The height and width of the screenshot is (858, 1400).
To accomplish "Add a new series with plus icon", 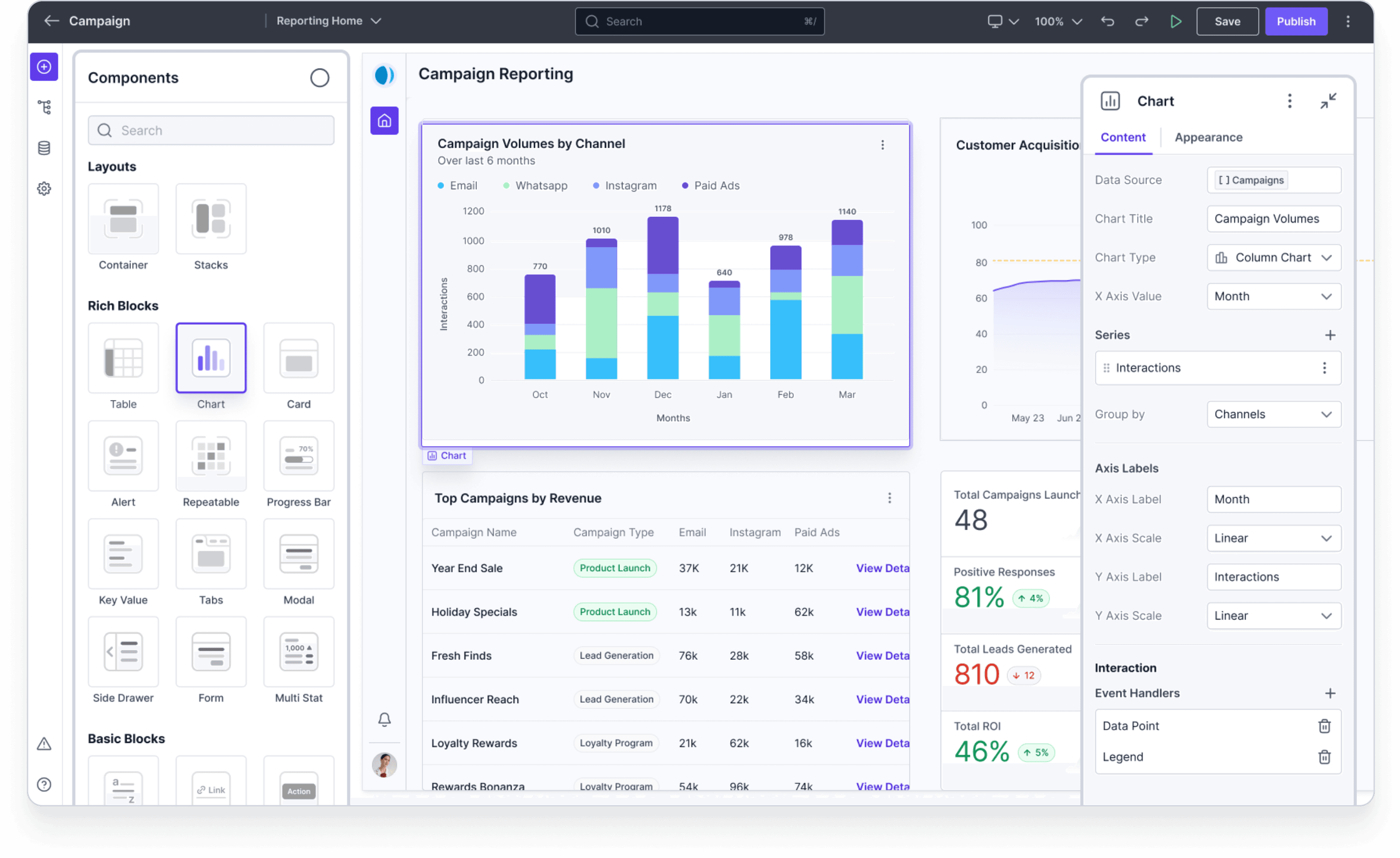I will click(x=1329, y=335).
